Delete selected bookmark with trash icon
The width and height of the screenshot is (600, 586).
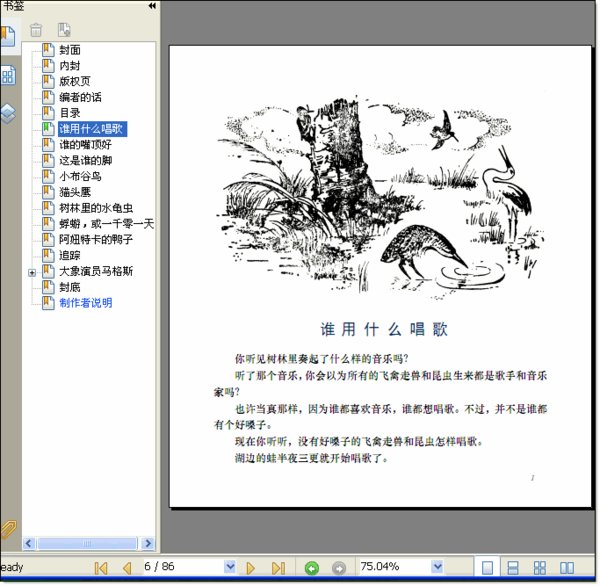36,30
